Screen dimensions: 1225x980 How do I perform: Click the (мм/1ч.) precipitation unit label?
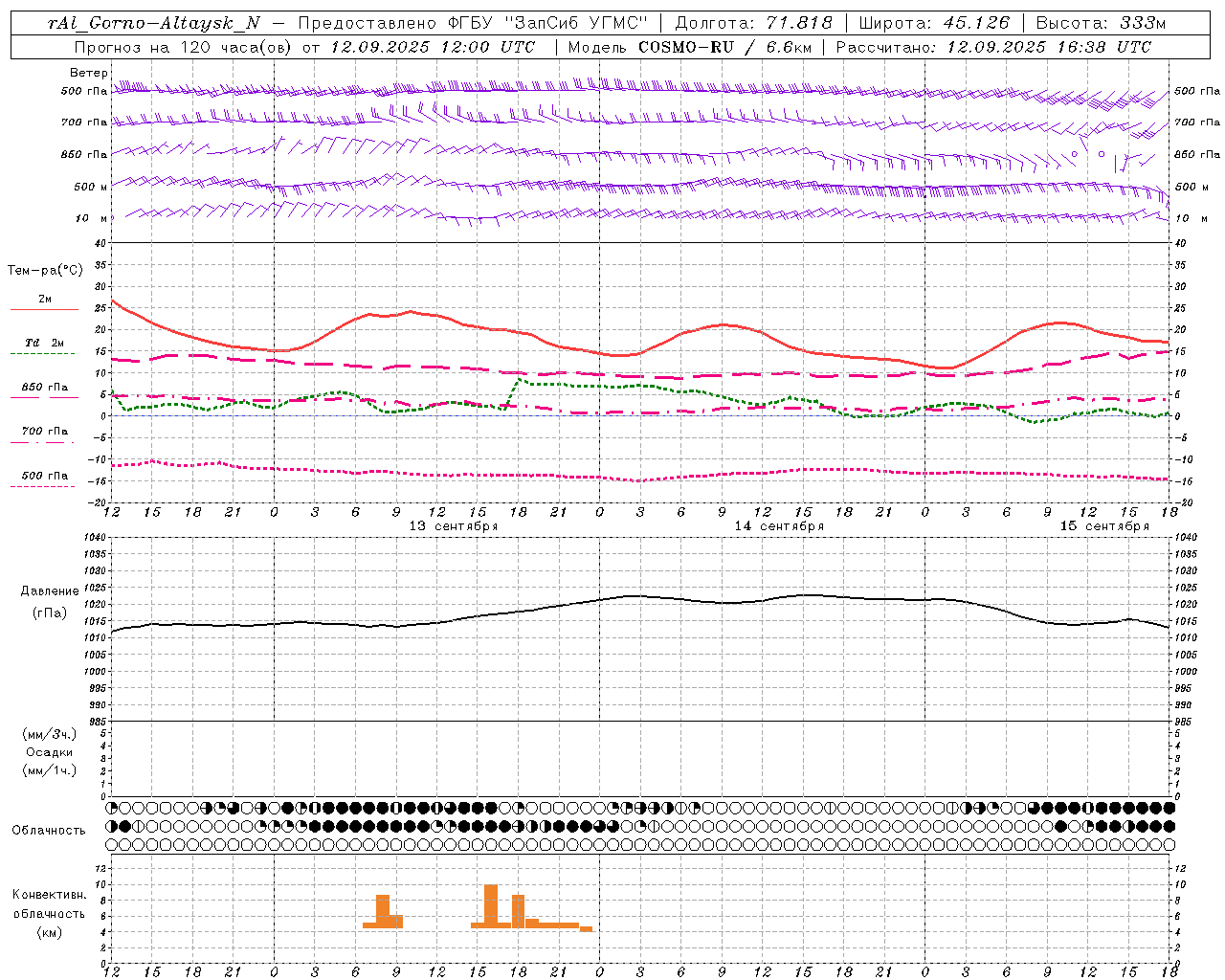(x=50, y=770)
